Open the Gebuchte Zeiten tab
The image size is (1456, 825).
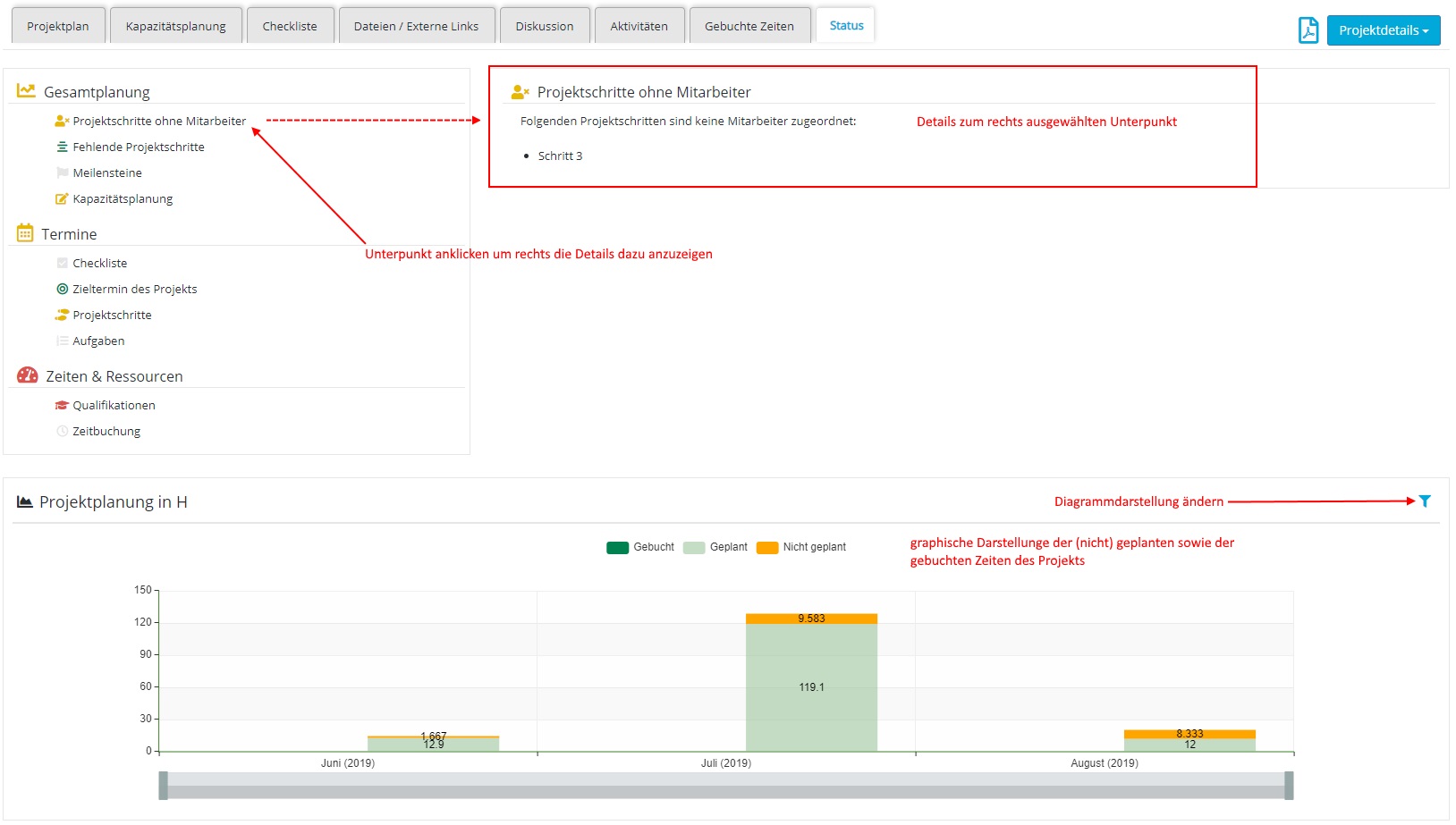click(x=749, y=26)
